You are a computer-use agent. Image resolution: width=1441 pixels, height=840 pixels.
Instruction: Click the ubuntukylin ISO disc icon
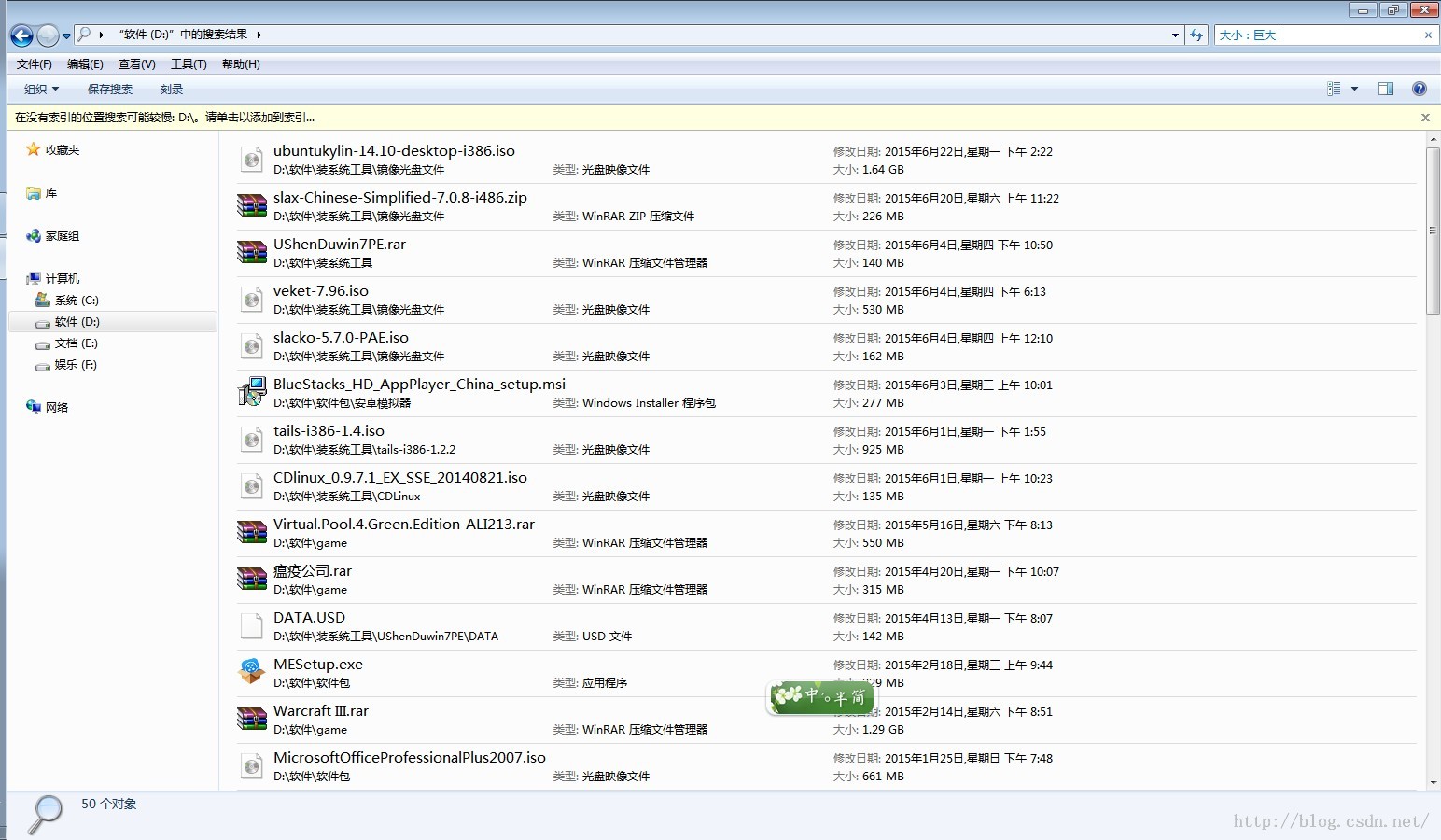coord(251,160)
